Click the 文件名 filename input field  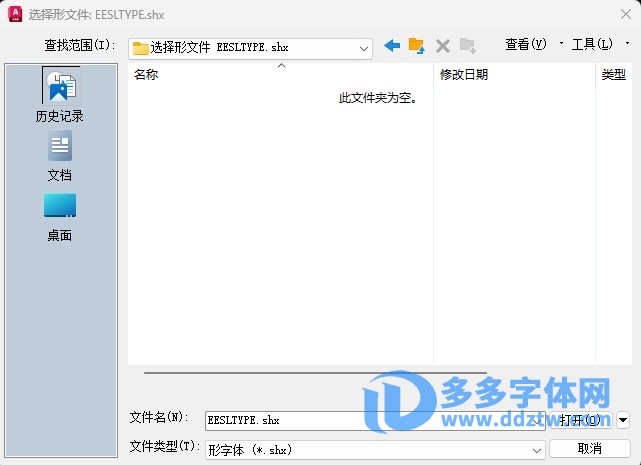pyautogui.click(x=280, y=421)
